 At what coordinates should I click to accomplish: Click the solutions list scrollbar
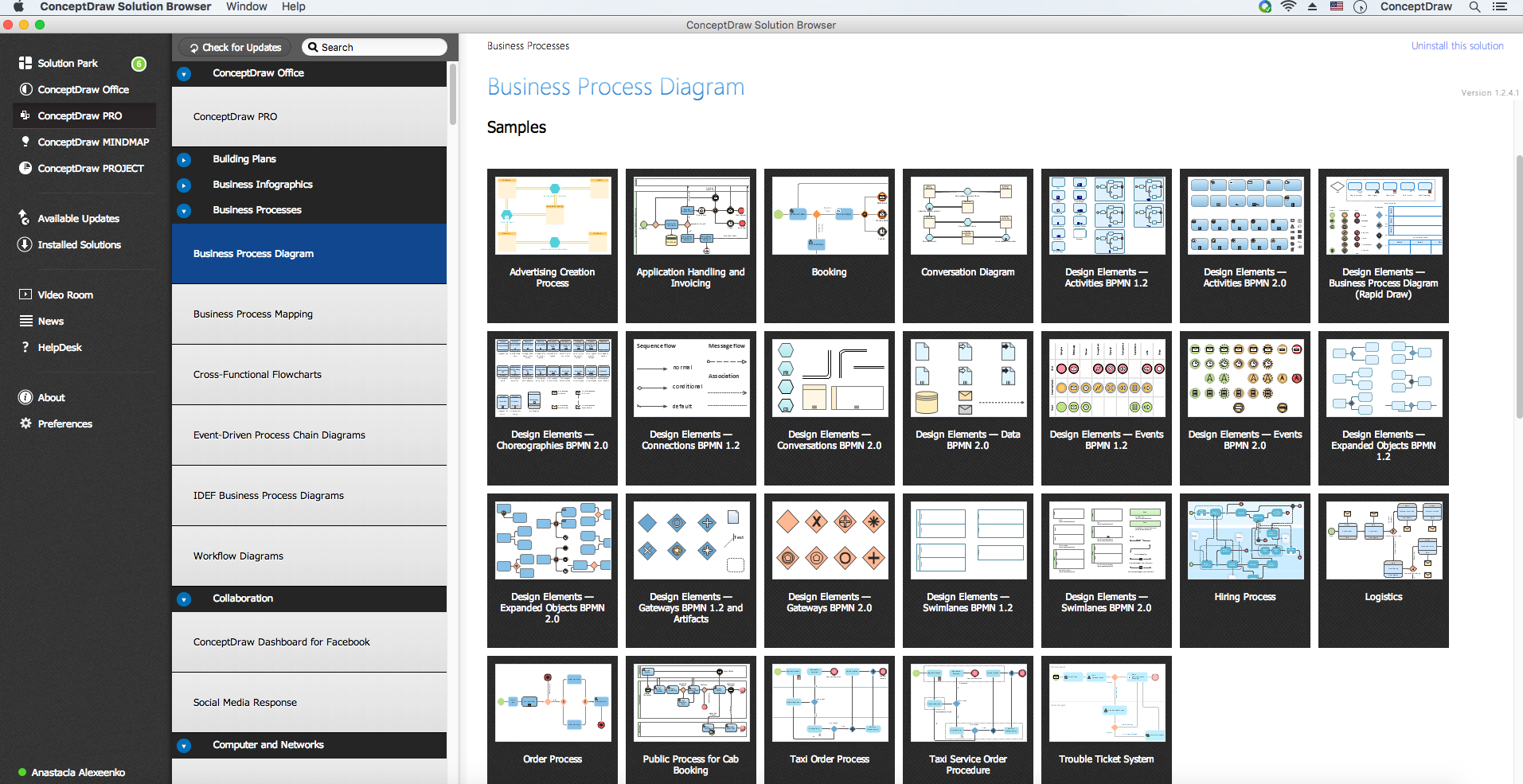pos(452,94)
